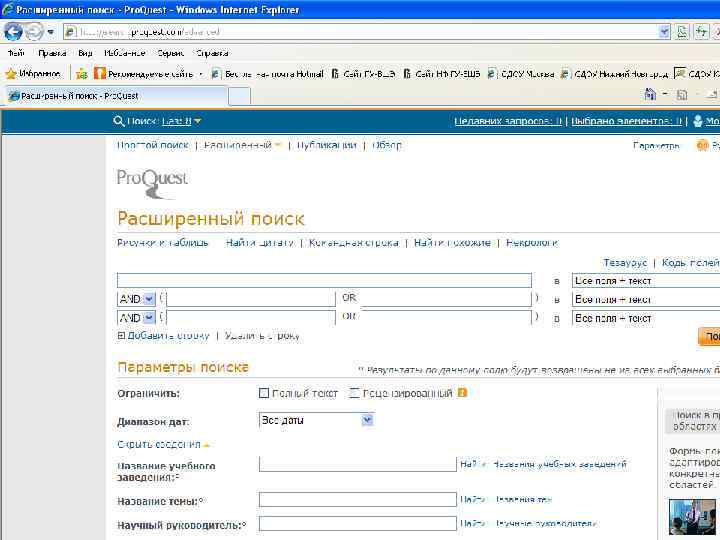720x540 pixels.
Task: Click the page refresh icon
Action: 701,32
